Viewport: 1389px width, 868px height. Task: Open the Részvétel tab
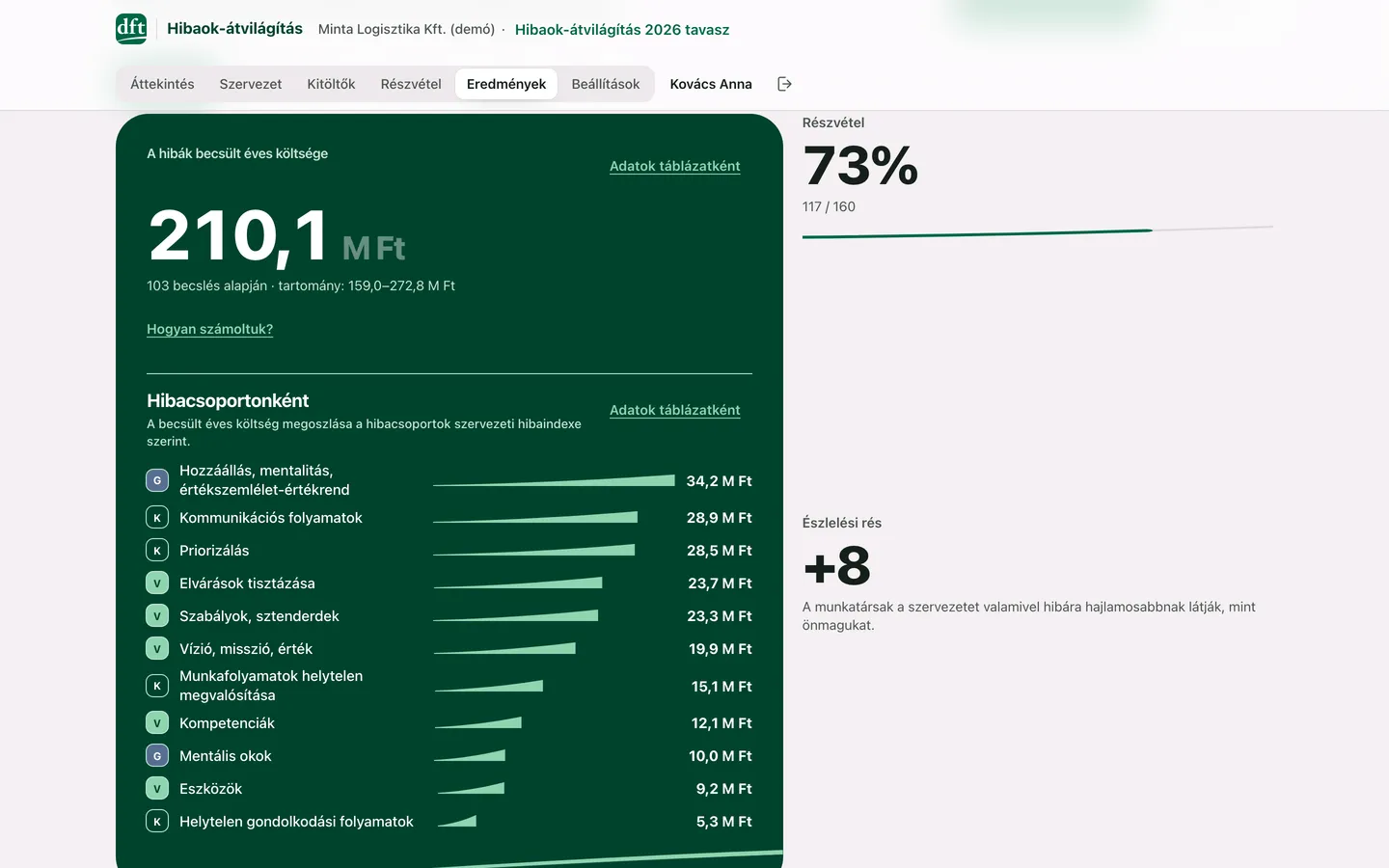tap(411, 84)
